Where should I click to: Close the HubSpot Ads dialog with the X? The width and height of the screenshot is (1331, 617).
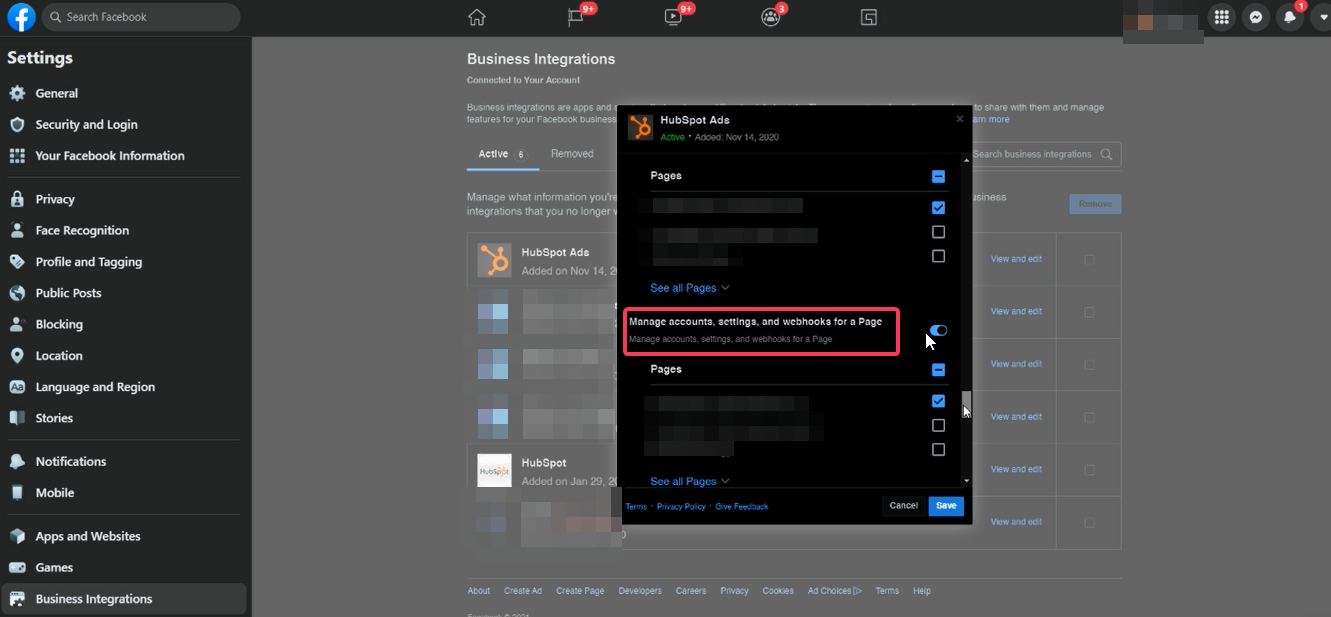point(960,118)
